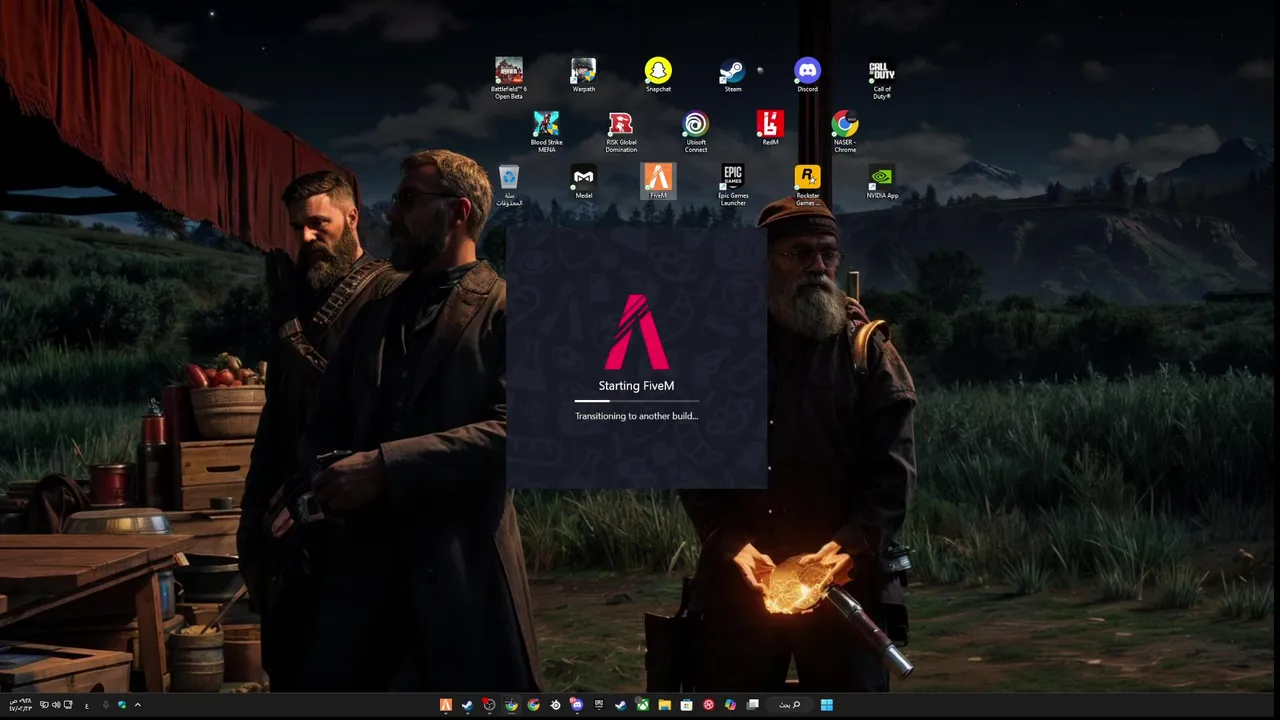Click 'Transitioning to another build...' status text
Image resolution: width=1280 pixels, height=720 pixels.
click(x=636, y=416)
